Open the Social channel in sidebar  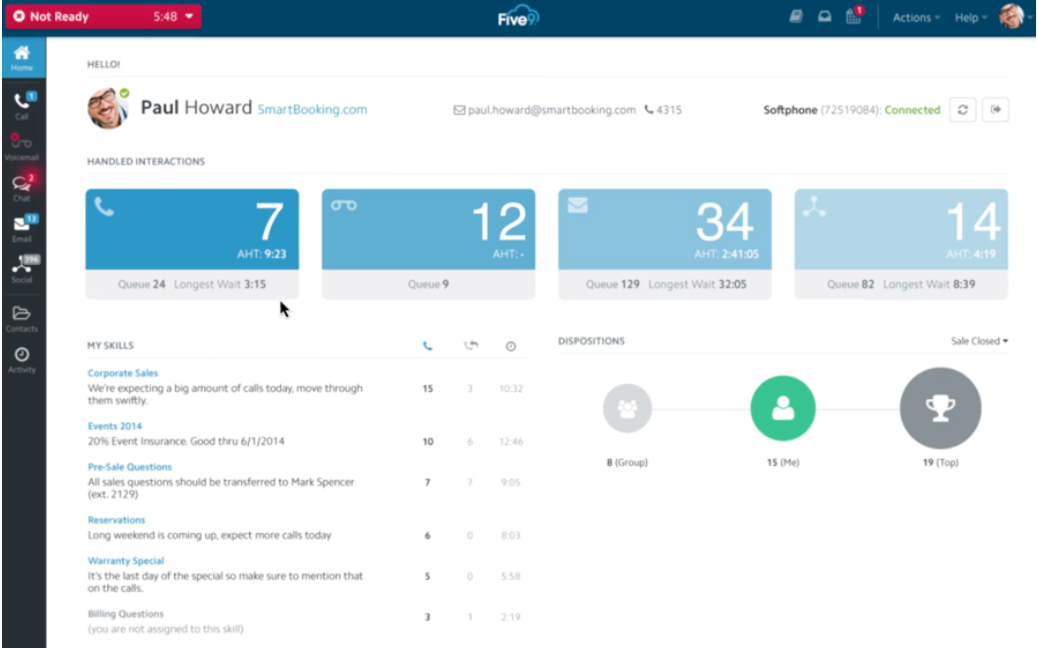pyautogui.click(x=22, y=269)
